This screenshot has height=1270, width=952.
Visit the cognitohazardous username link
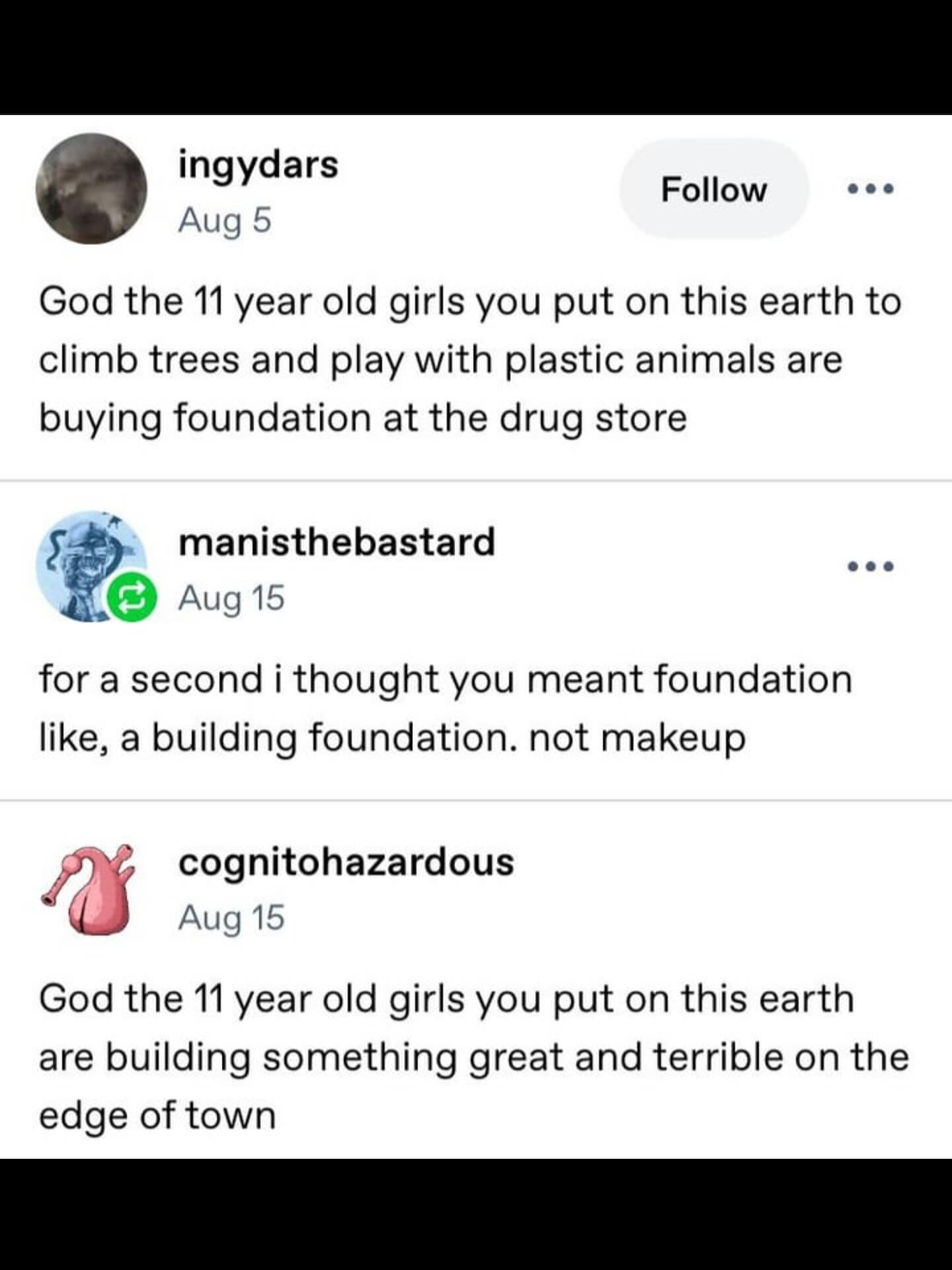point(346,862)
